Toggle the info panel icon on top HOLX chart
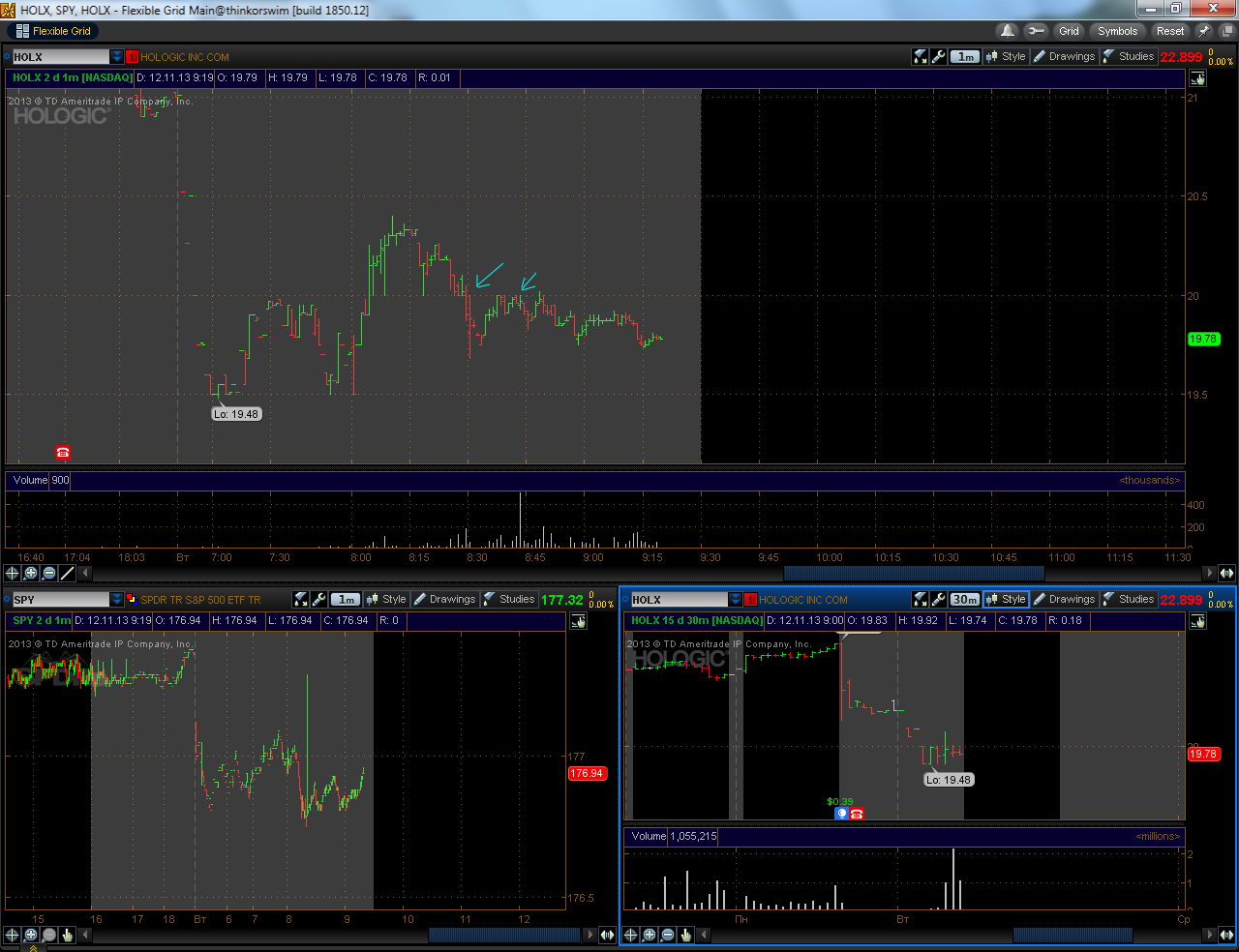The image size is (1239, 952). [1198, 78]
